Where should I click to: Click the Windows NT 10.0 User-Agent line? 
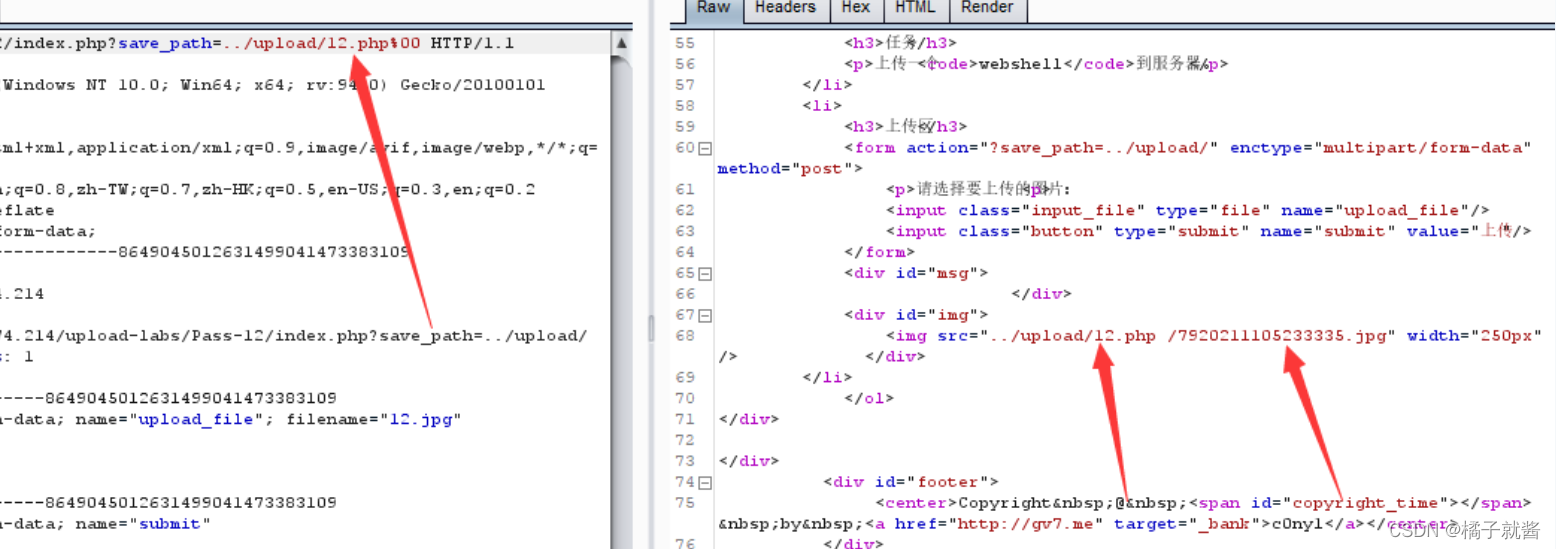pos(273,85)
